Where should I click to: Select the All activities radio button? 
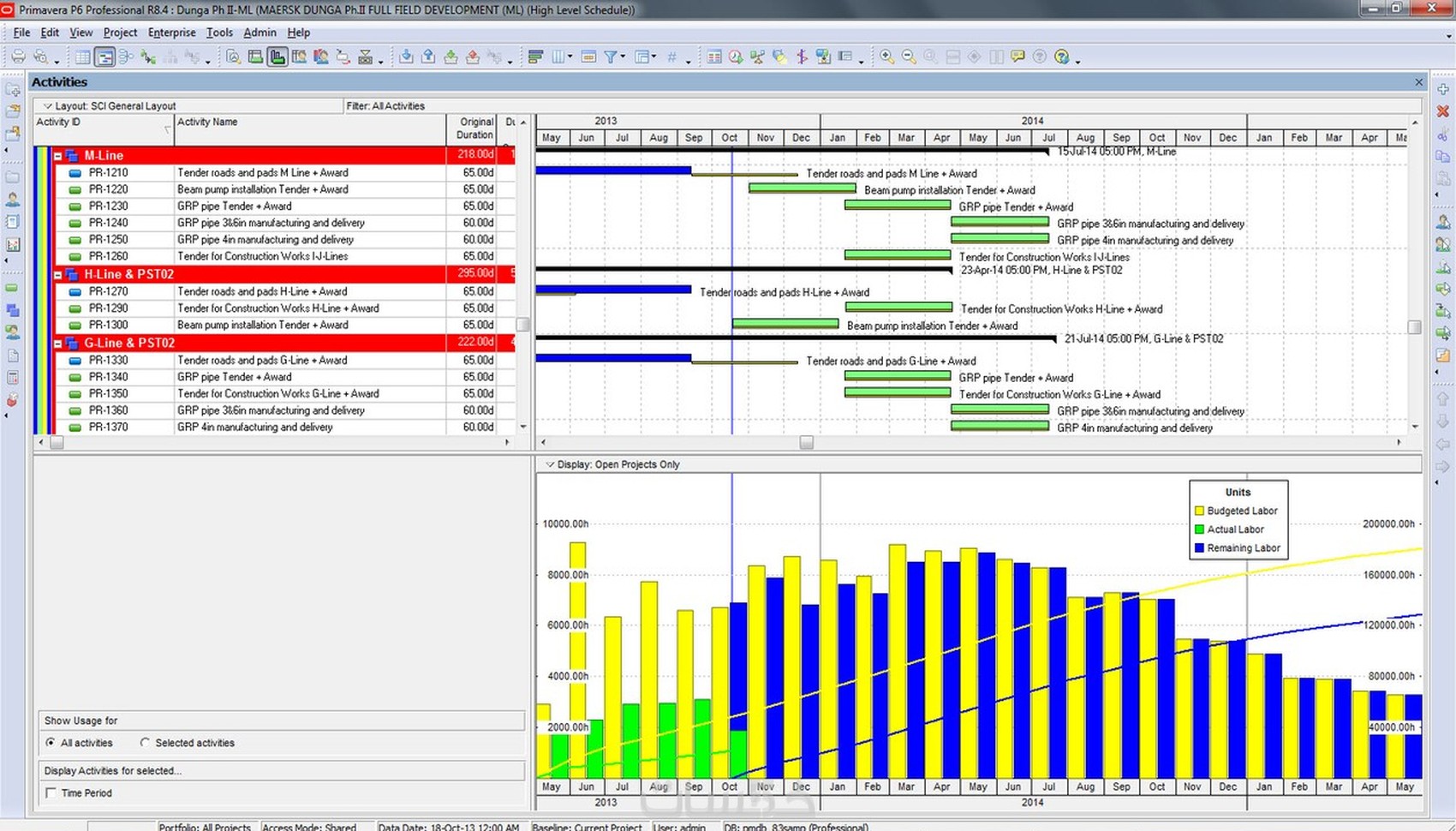[x=51, y=743]
